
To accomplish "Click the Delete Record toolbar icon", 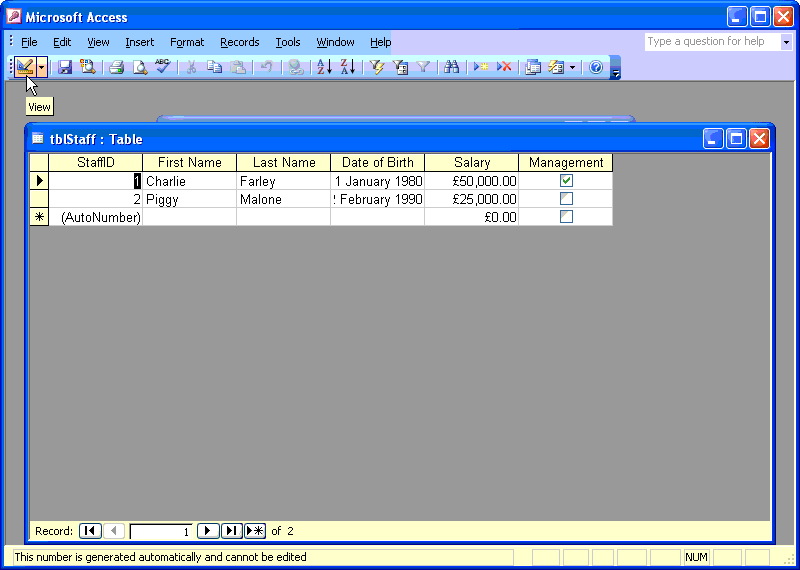I will 504,67.
